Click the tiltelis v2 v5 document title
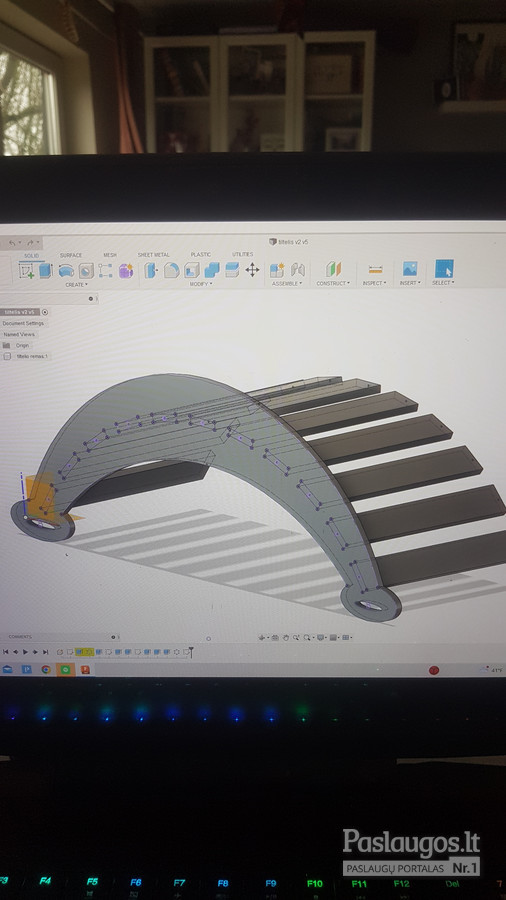The image size is (506, 900). pyautogui.click(x=293, y=242)
